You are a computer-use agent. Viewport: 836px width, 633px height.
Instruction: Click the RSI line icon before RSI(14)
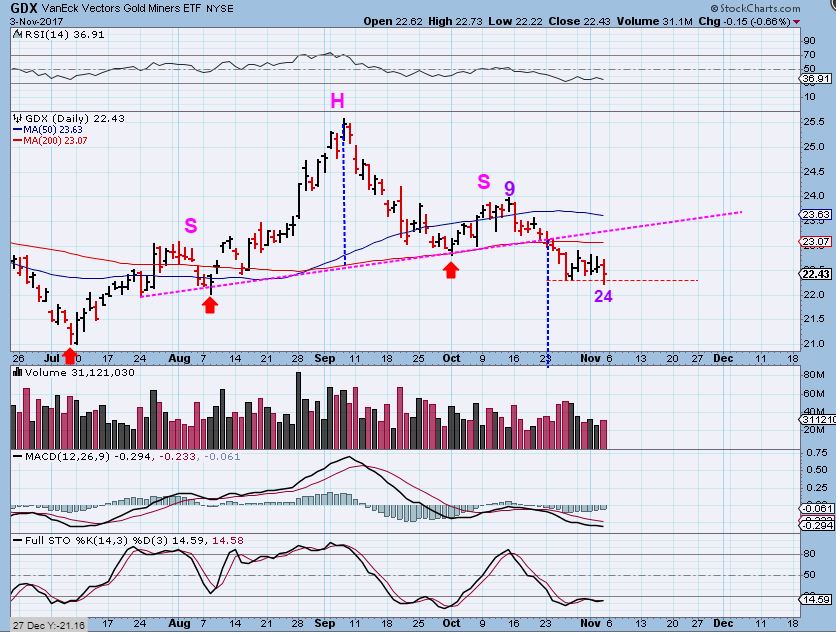click(18, 35)
